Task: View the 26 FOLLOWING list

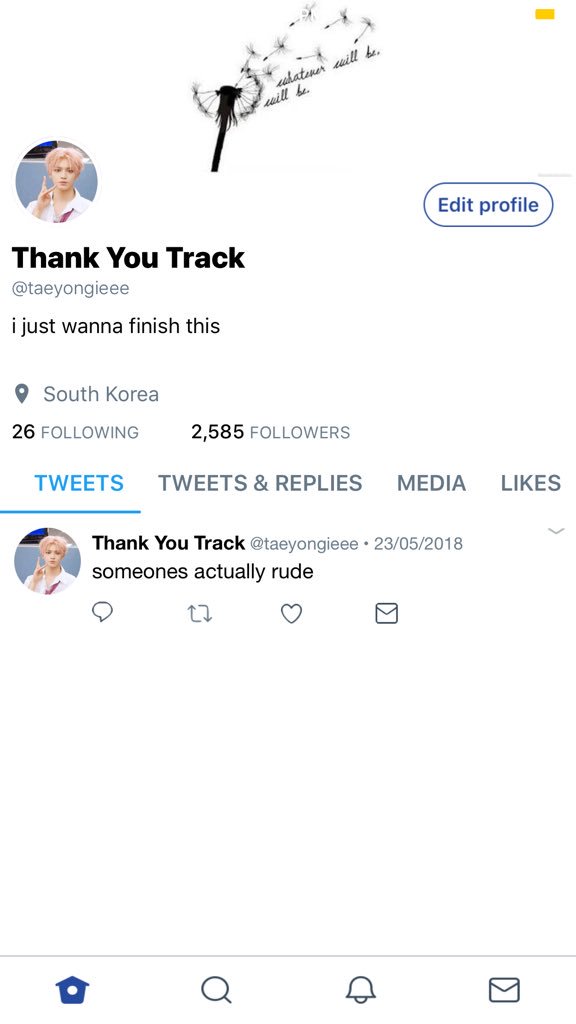Action: coord(75,432)
